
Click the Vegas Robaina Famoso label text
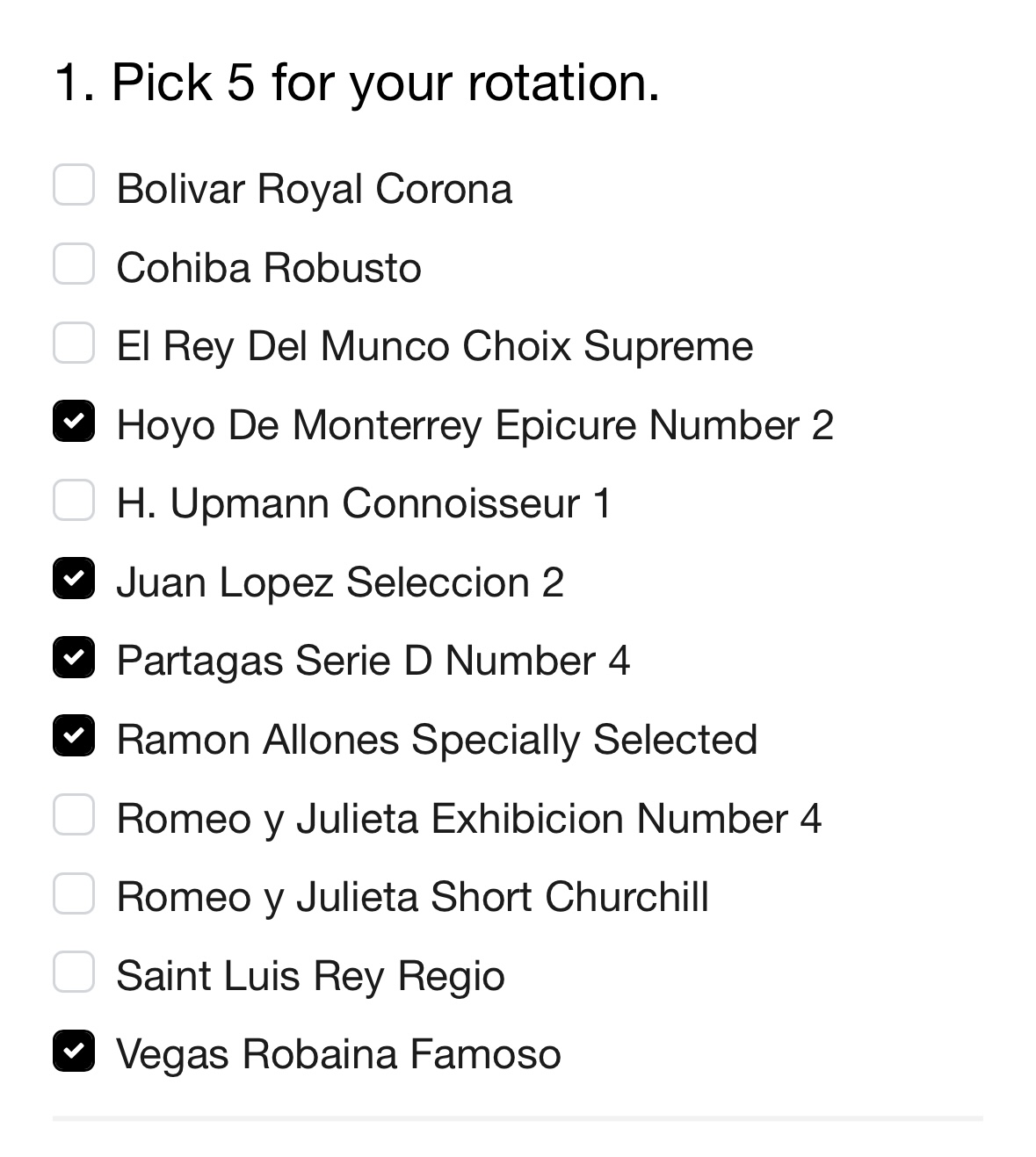coord(338,1054)
